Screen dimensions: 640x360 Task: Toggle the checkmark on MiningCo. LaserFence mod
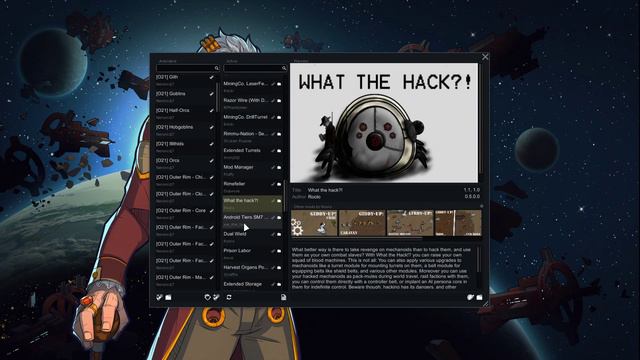tap(273, 84)
